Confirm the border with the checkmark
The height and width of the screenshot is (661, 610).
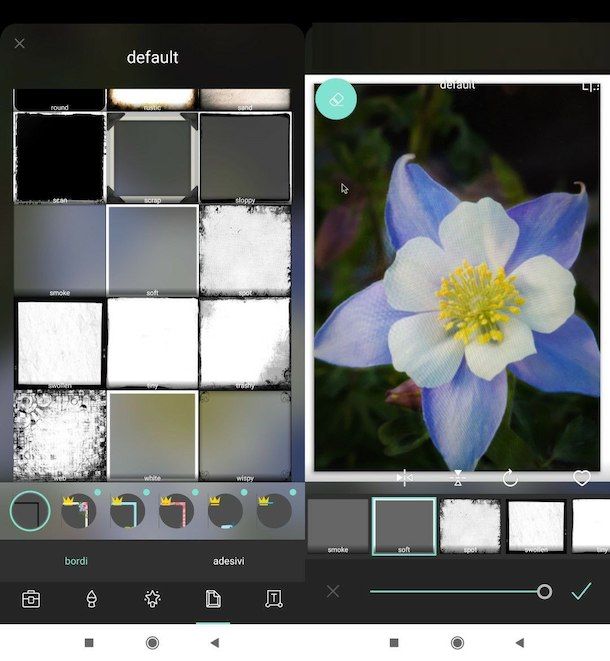[x=581, y=591]
